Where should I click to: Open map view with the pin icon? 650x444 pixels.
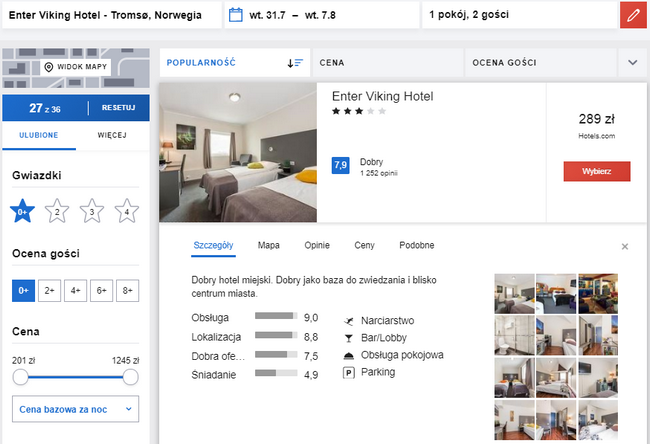coord(49,67)
